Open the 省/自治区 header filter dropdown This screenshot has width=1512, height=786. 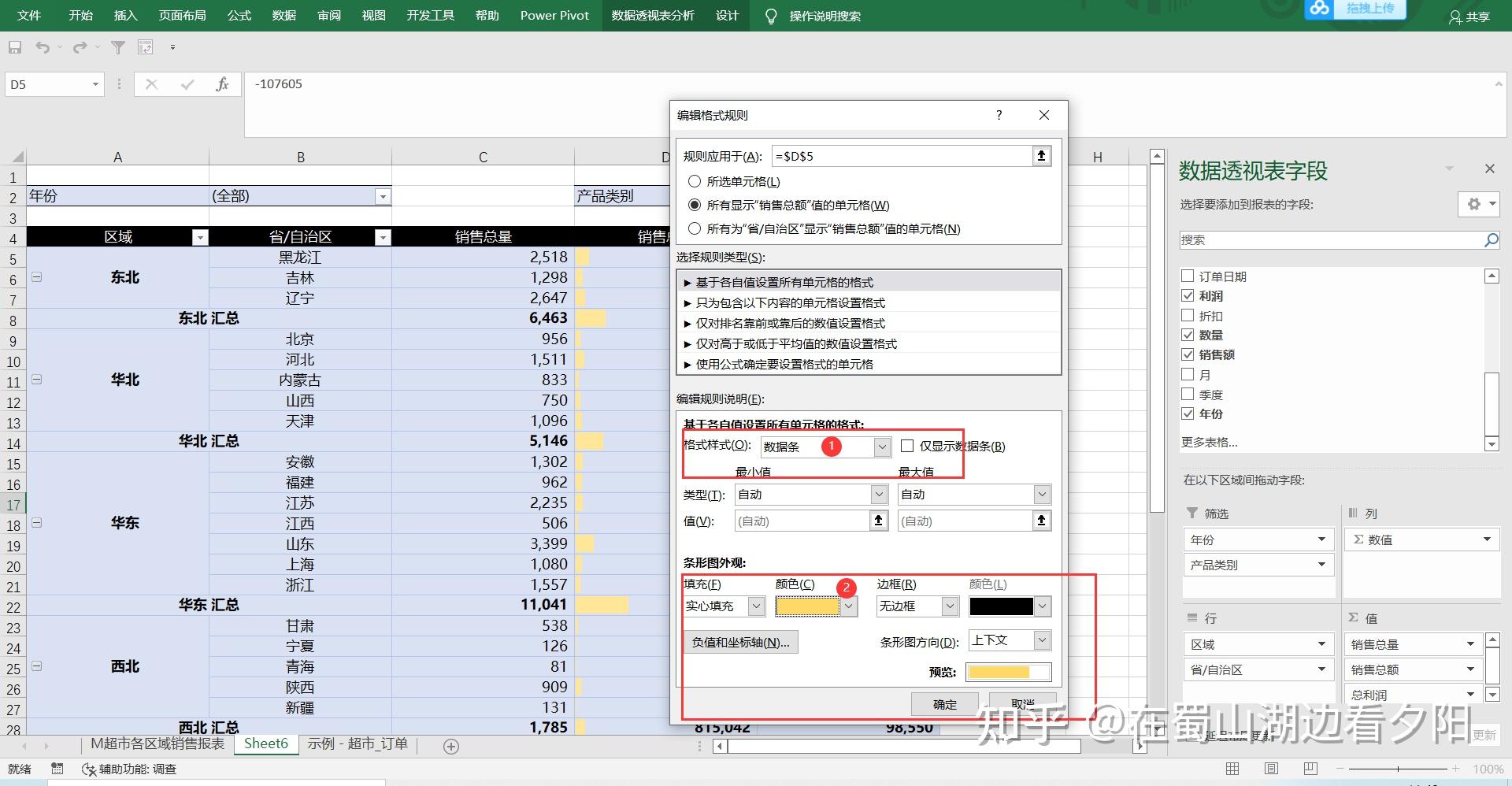(383, 237)
